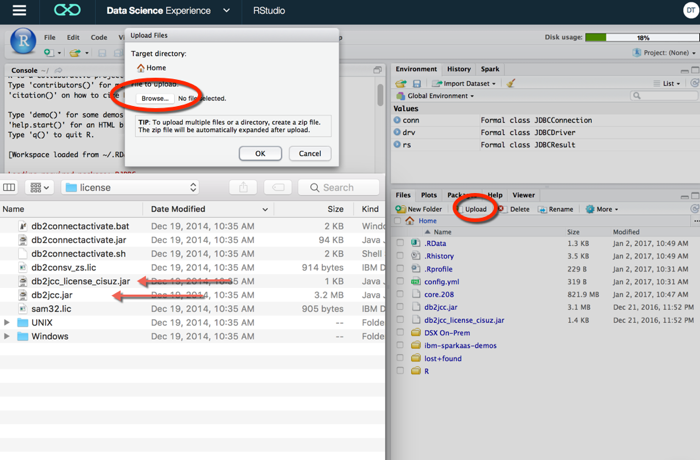Check the box next to db2jcc_license_cisuz.jar in Files pane
The width and height of the screenshot is (700, 460).
coord(400,319)
